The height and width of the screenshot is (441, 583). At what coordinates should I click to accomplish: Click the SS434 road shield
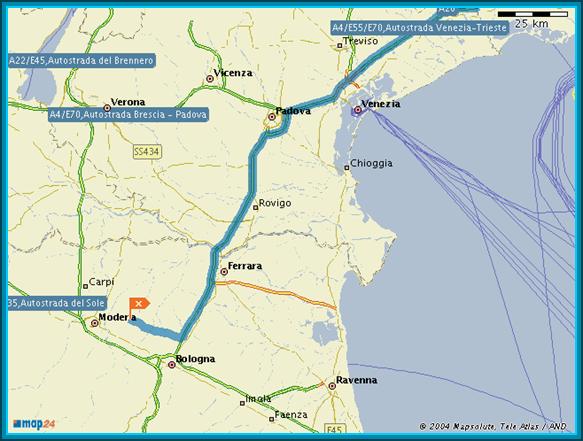pyautogui.click(x=147, y=152)
